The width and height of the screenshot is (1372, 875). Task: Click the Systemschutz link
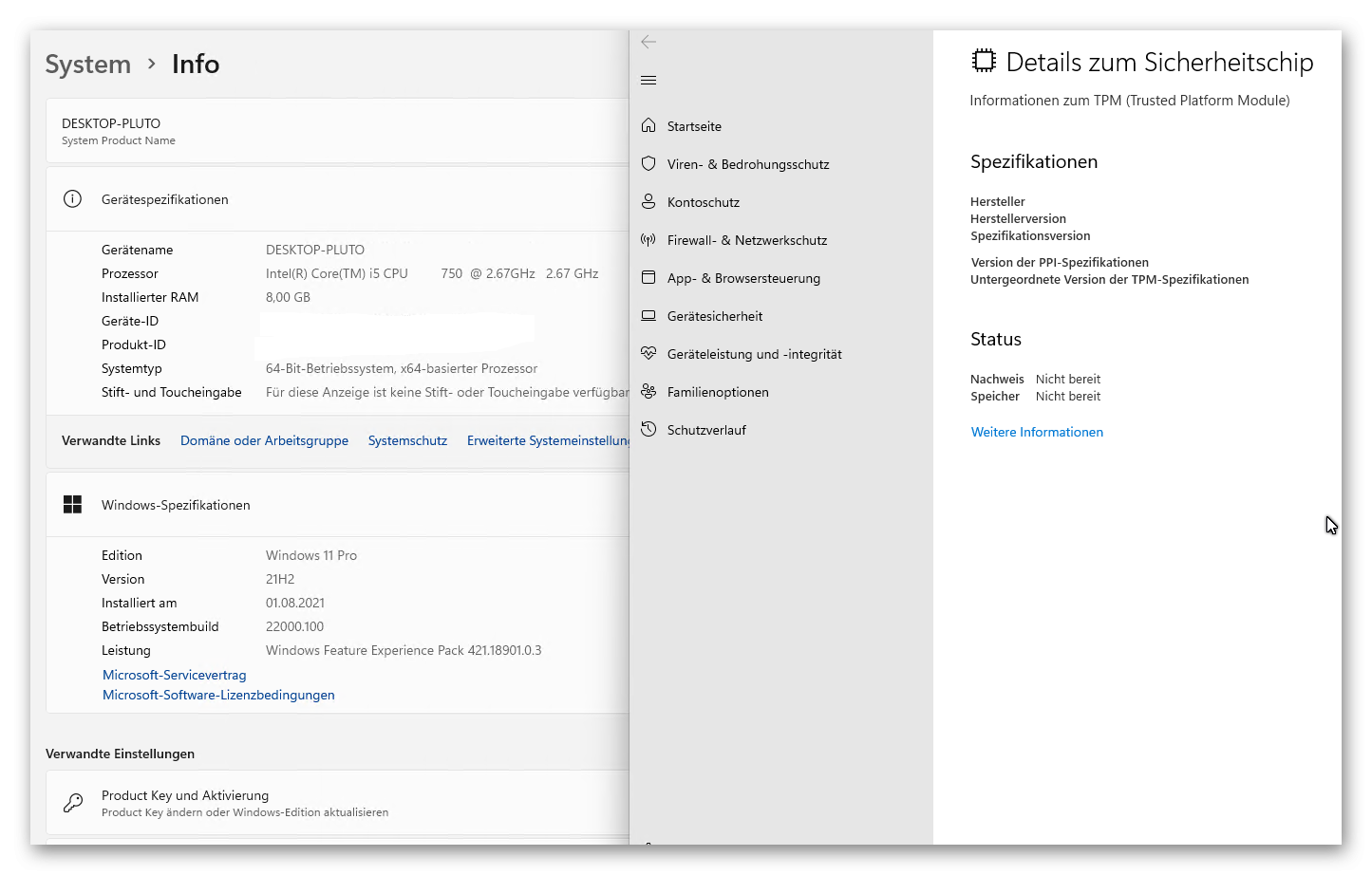[x=407, y=440]
